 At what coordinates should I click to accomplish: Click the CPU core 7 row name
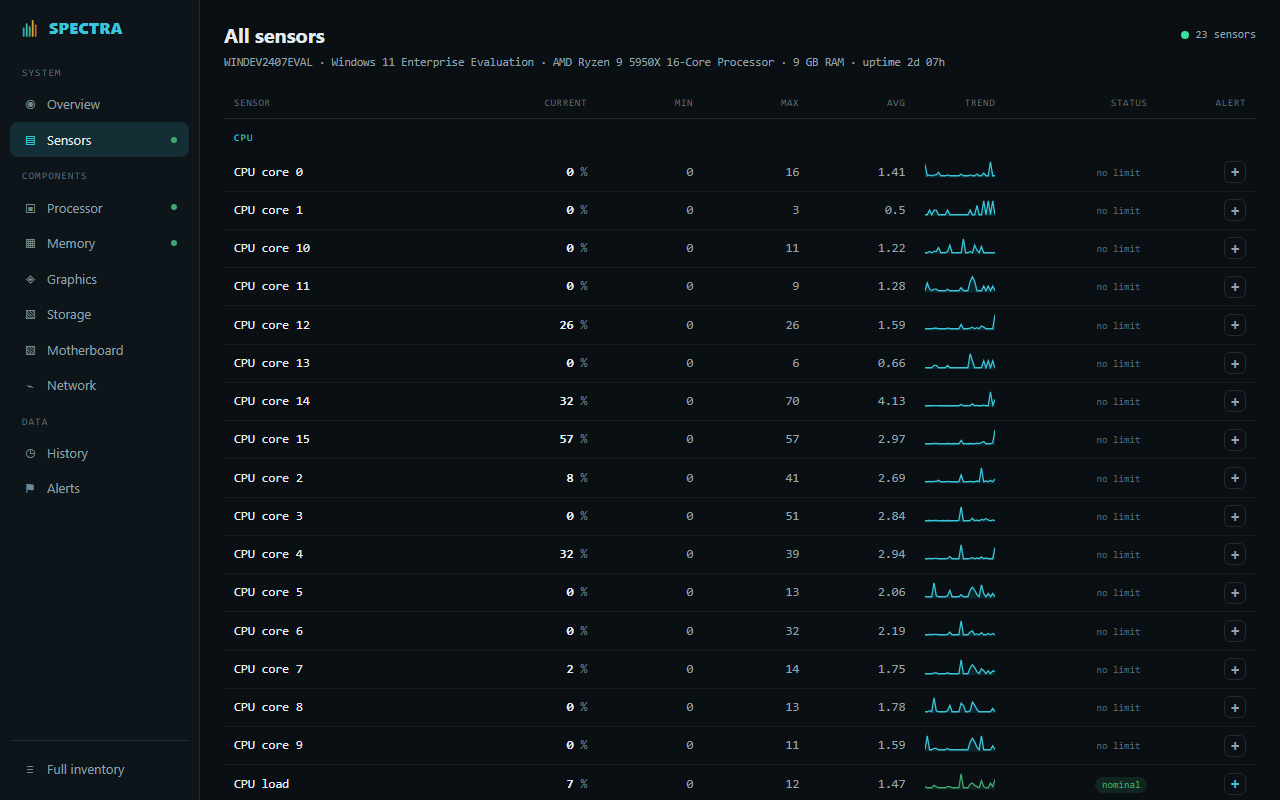[x=269, y=669]
